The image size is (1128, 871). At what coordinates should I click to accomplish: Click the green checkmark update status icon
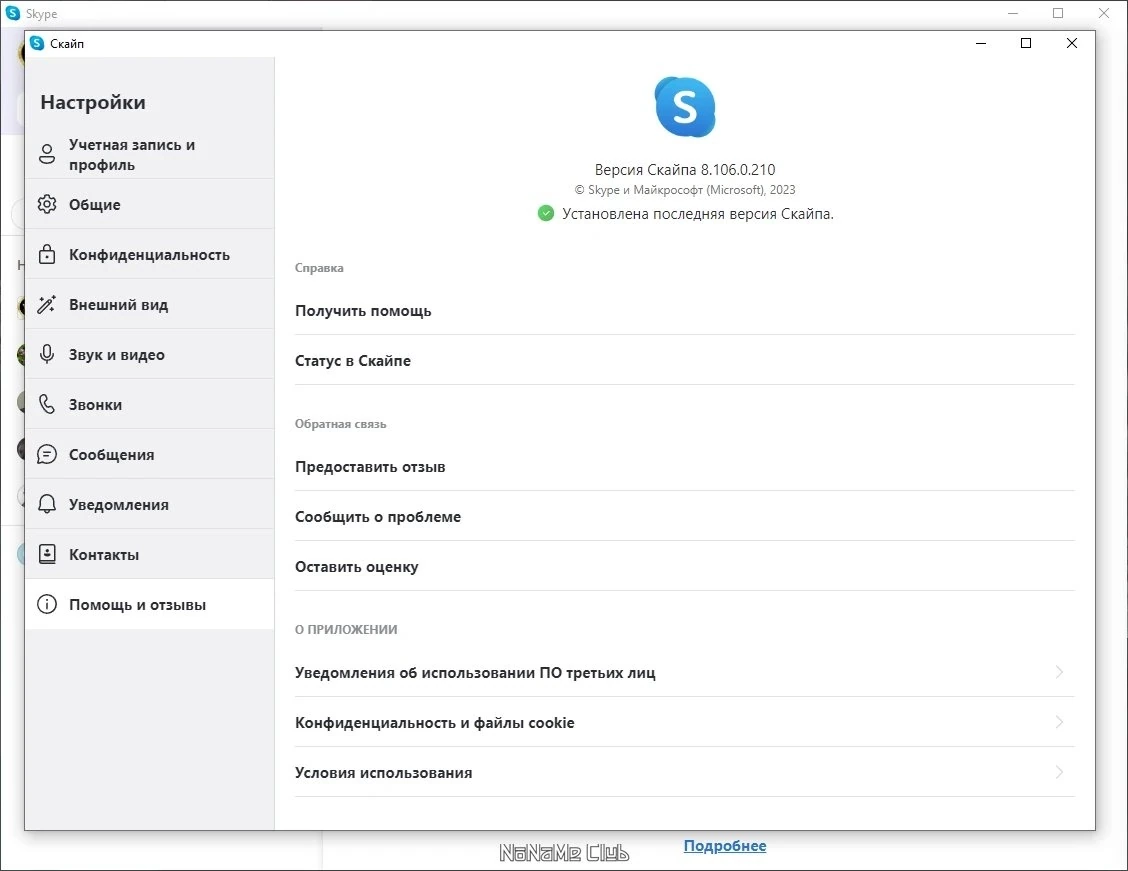[546, 214]
